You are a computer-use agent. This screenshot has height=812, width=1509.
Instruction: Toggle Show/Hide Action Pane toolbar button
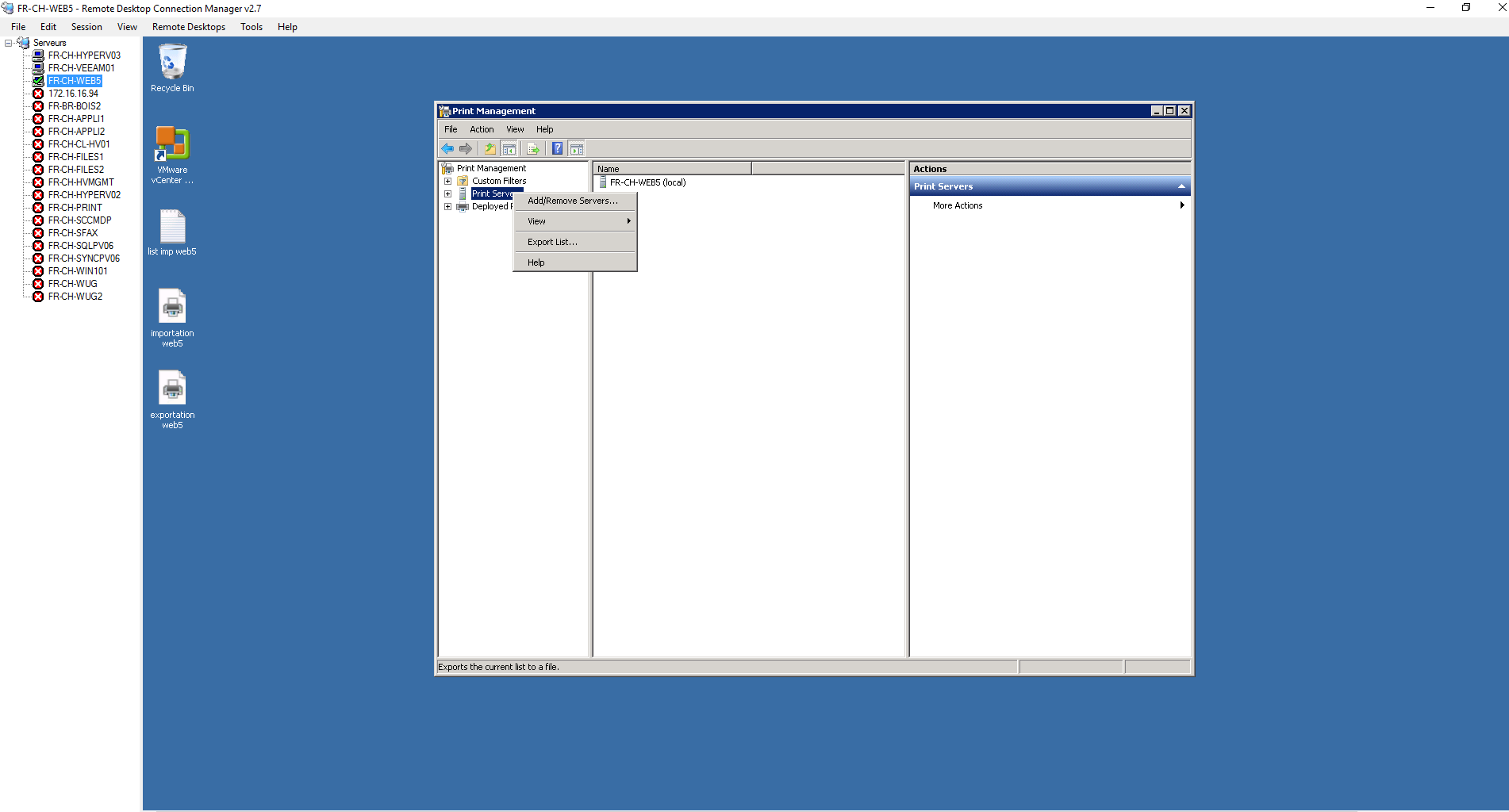[x=577, y=148]
